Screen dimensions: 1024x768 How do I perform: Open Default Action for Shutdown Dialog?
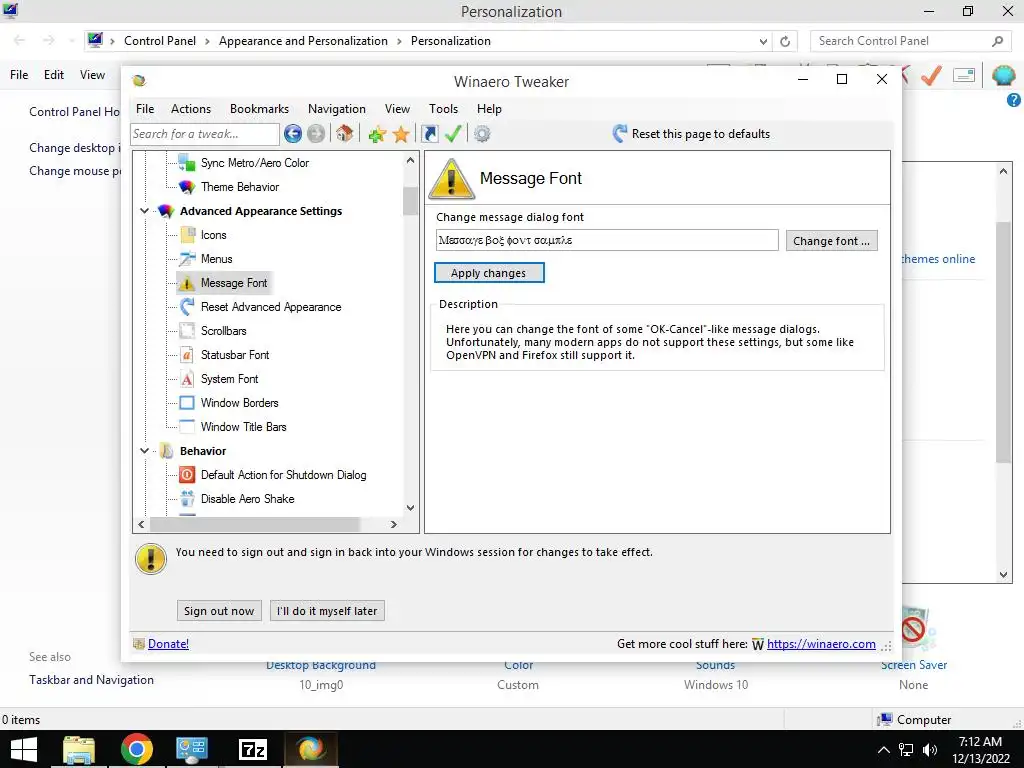(x=283, y=475)
